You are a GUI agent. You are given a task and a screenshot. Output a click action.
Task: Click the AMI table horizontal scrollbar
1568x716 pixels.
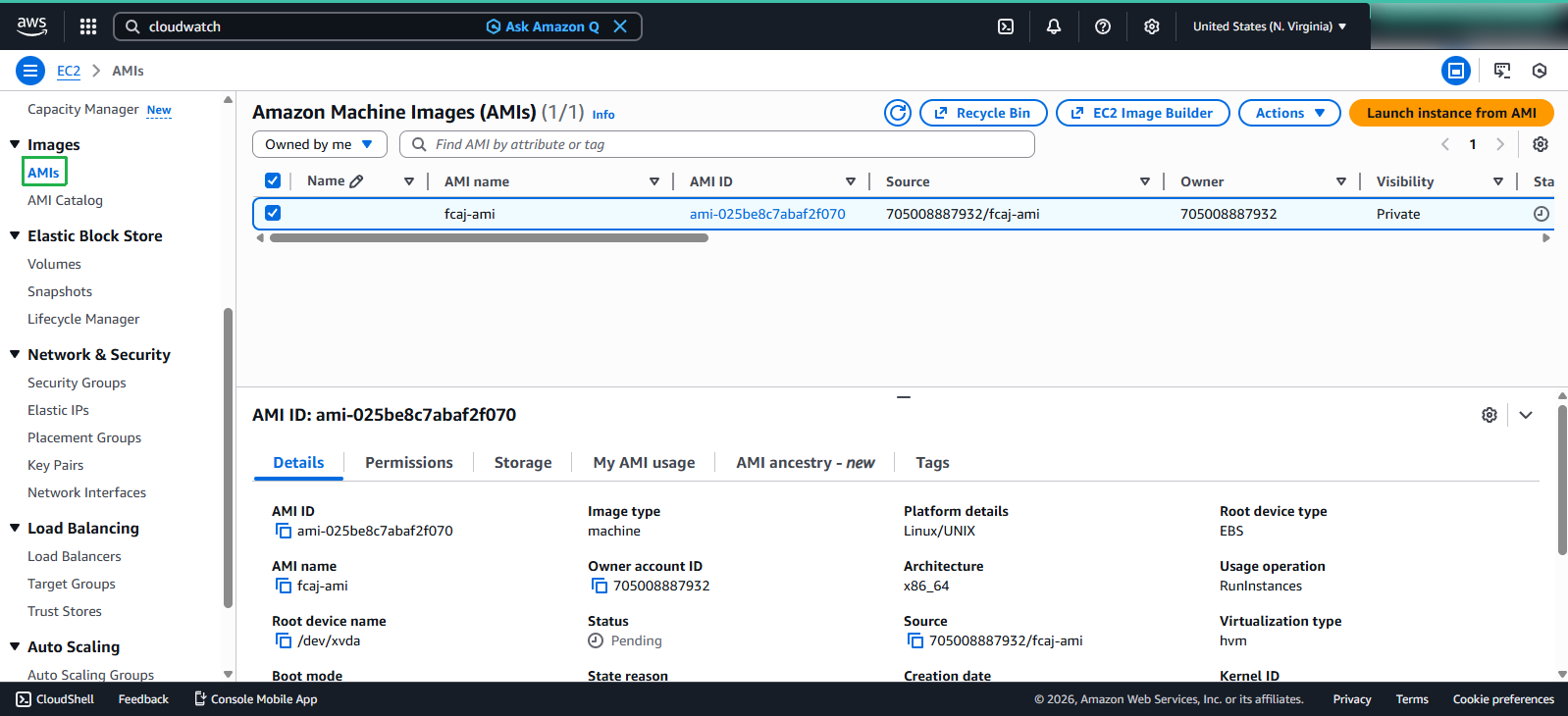tap(489, 237)
